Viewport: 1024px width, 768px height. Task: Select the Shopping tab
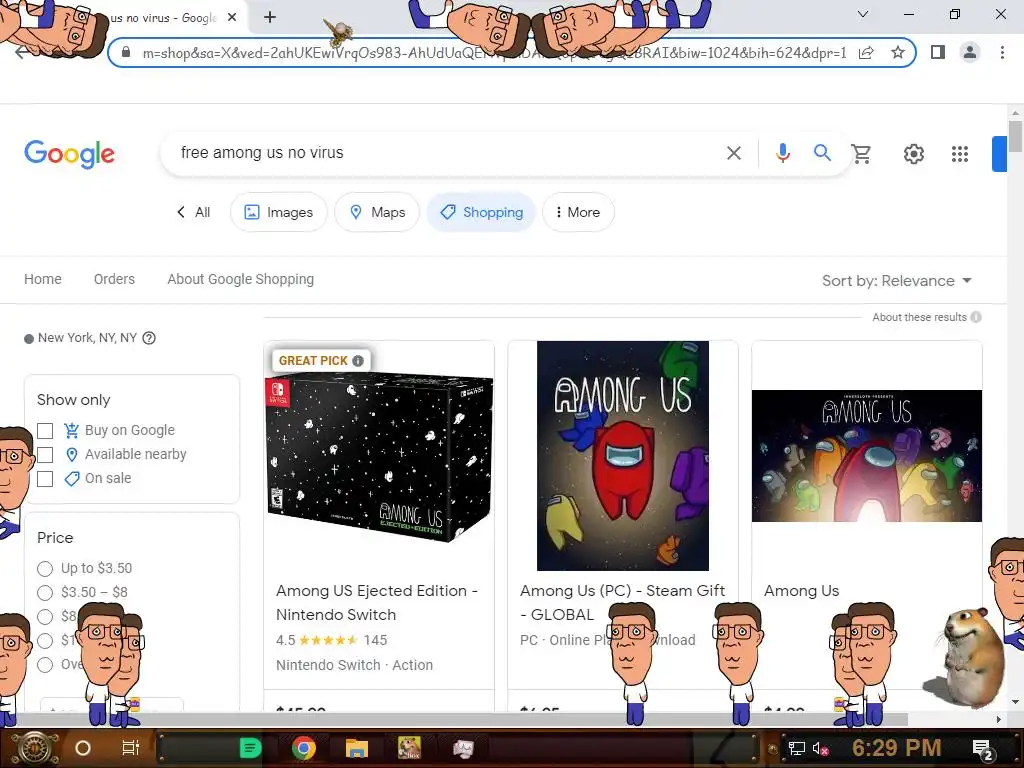(x=481, y=212)
